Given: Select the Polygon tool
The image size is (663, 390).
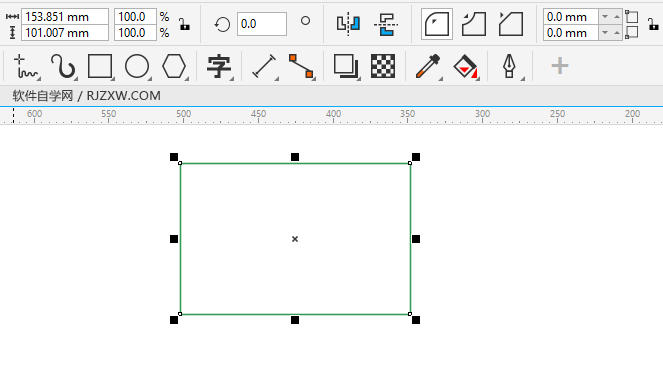Looking at the screenshot, I should [174, 66].
